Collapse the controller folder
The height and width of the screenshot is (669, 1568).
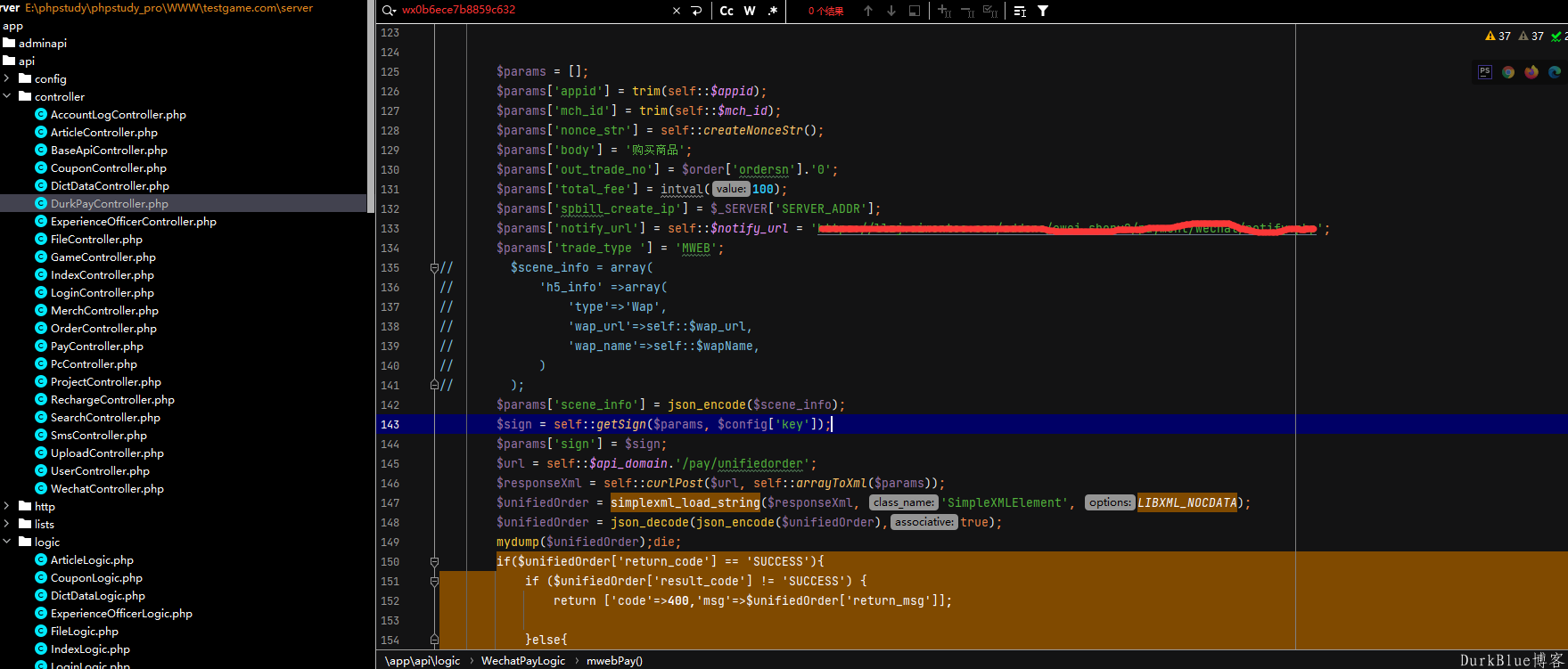[x=7, y=96]
